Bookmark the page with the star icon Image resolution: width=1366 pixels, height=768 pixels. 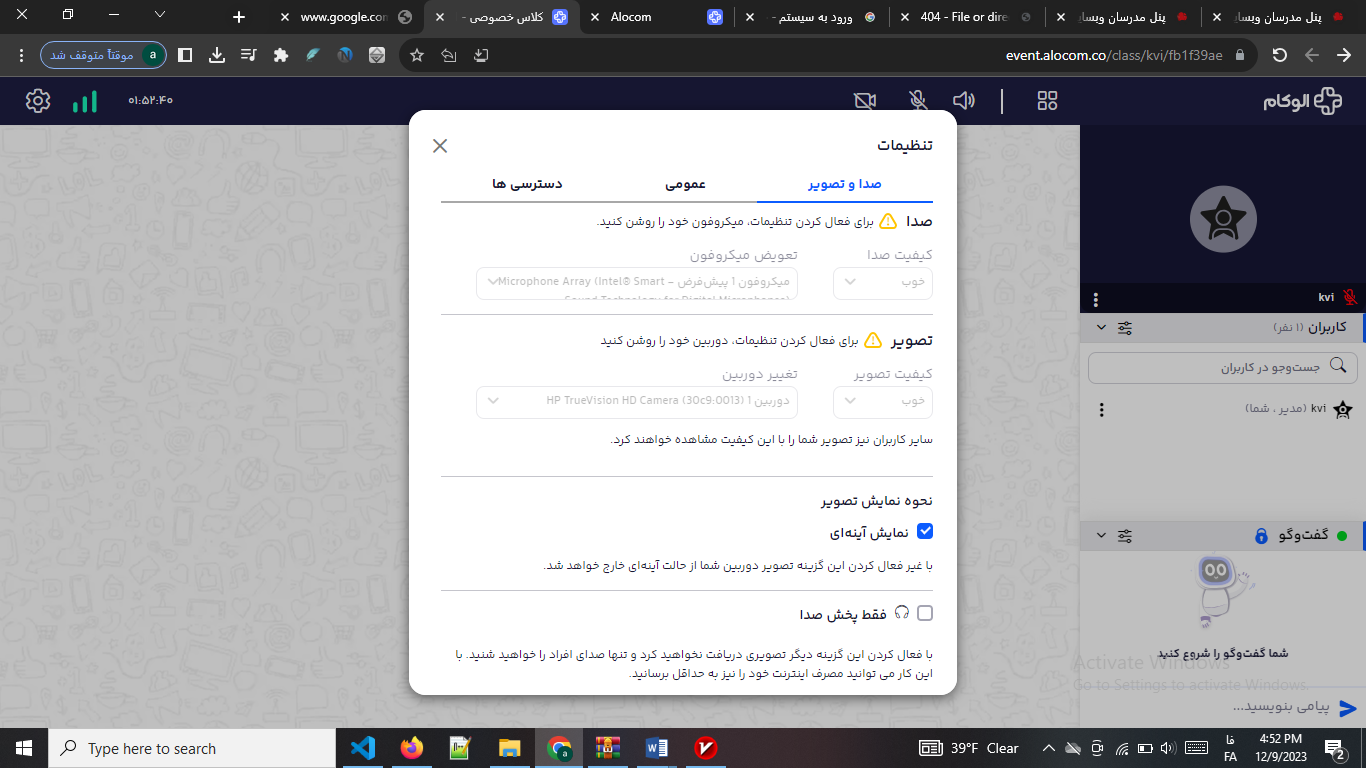click(x=417, y=55)
